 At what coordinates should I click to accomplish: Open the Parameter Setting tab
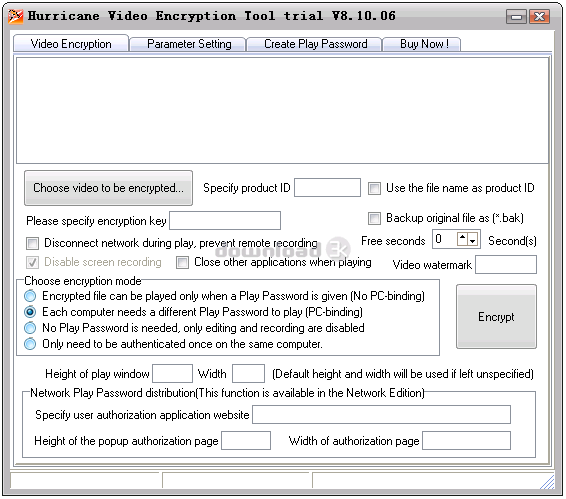188,44
